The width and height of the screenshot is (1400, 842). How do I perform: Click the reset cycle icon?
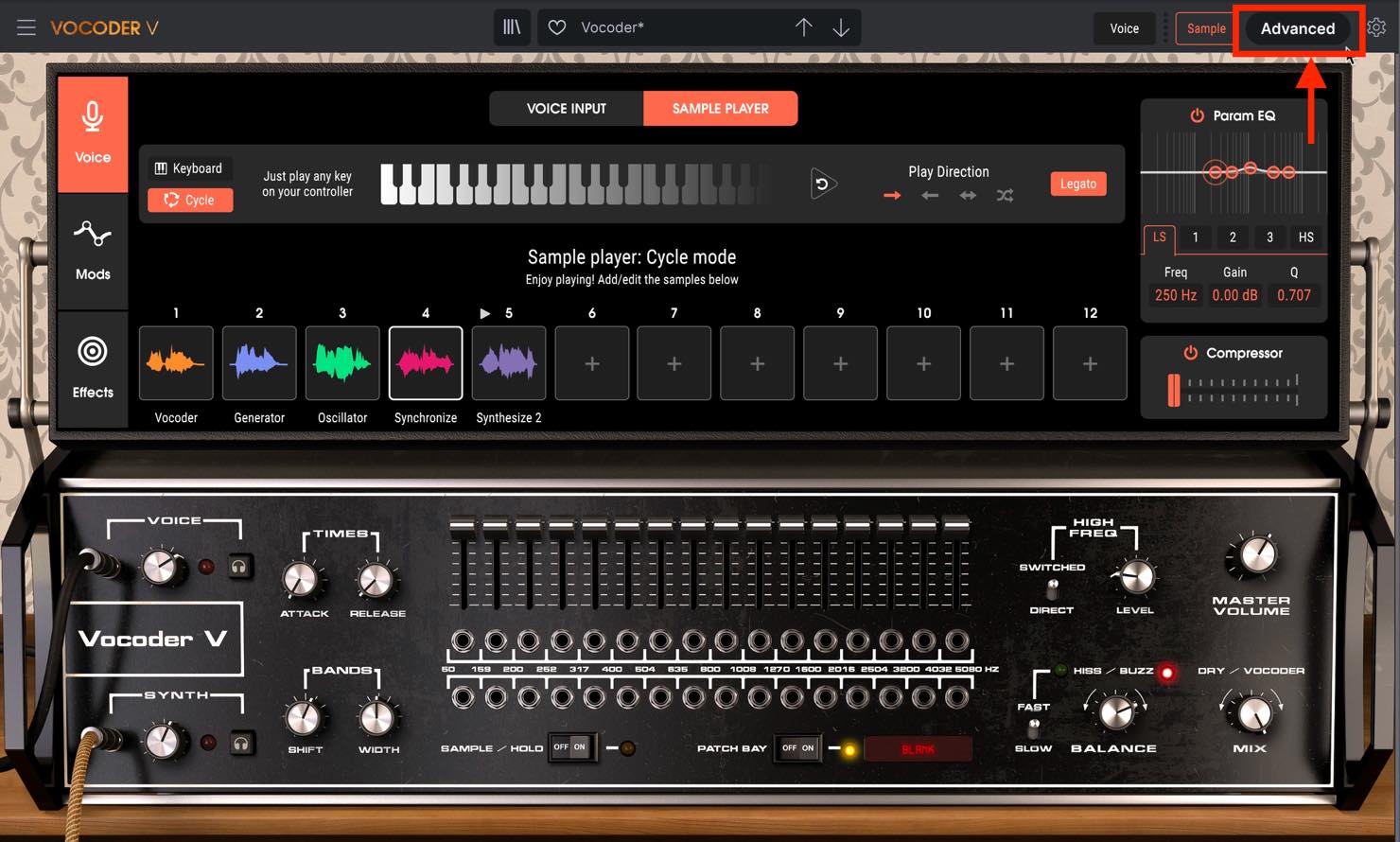(x=822, y=184)
